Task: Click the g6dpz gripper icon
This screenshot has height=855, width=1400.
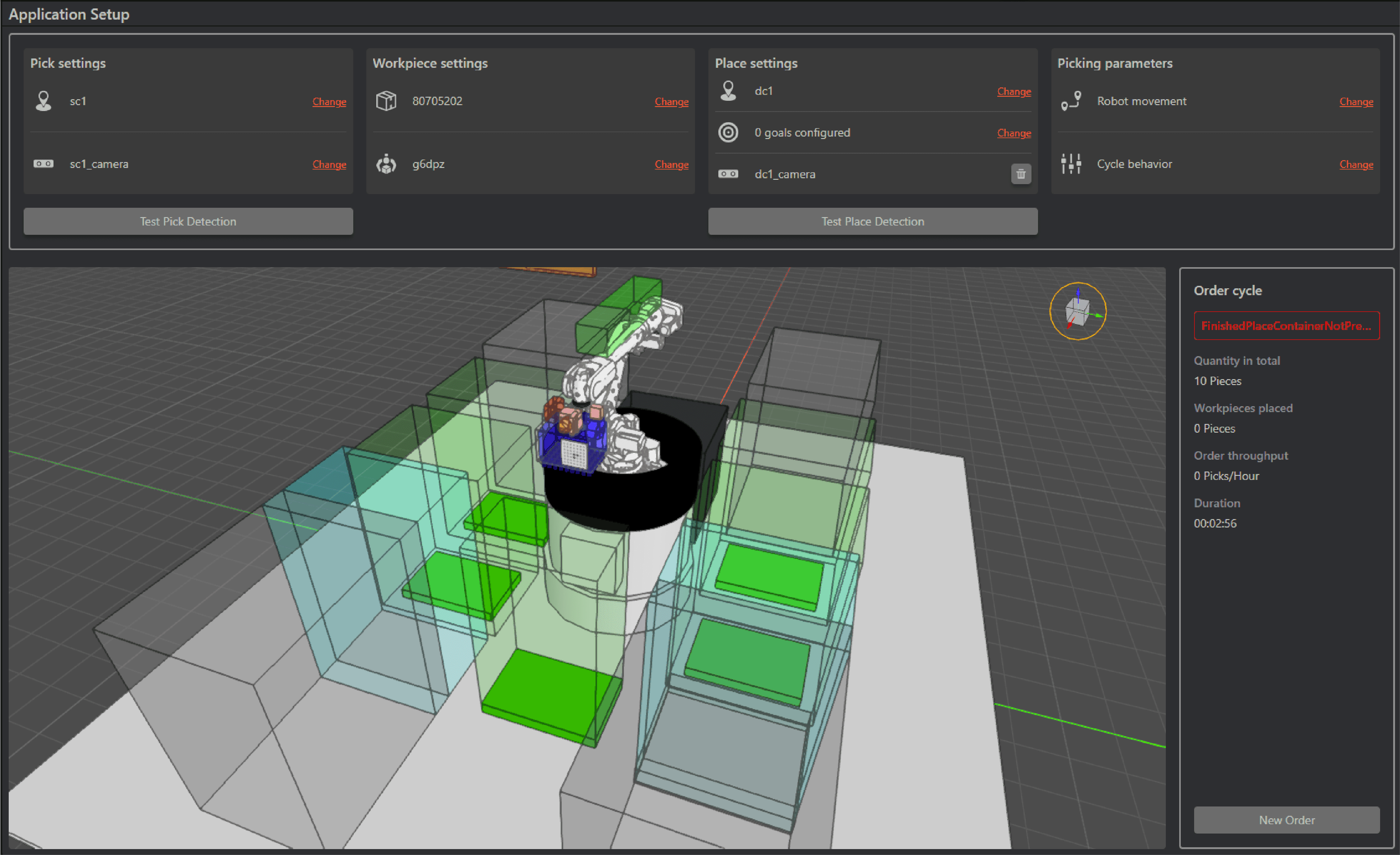Action: pyautogui.click(x=386, y=164)
